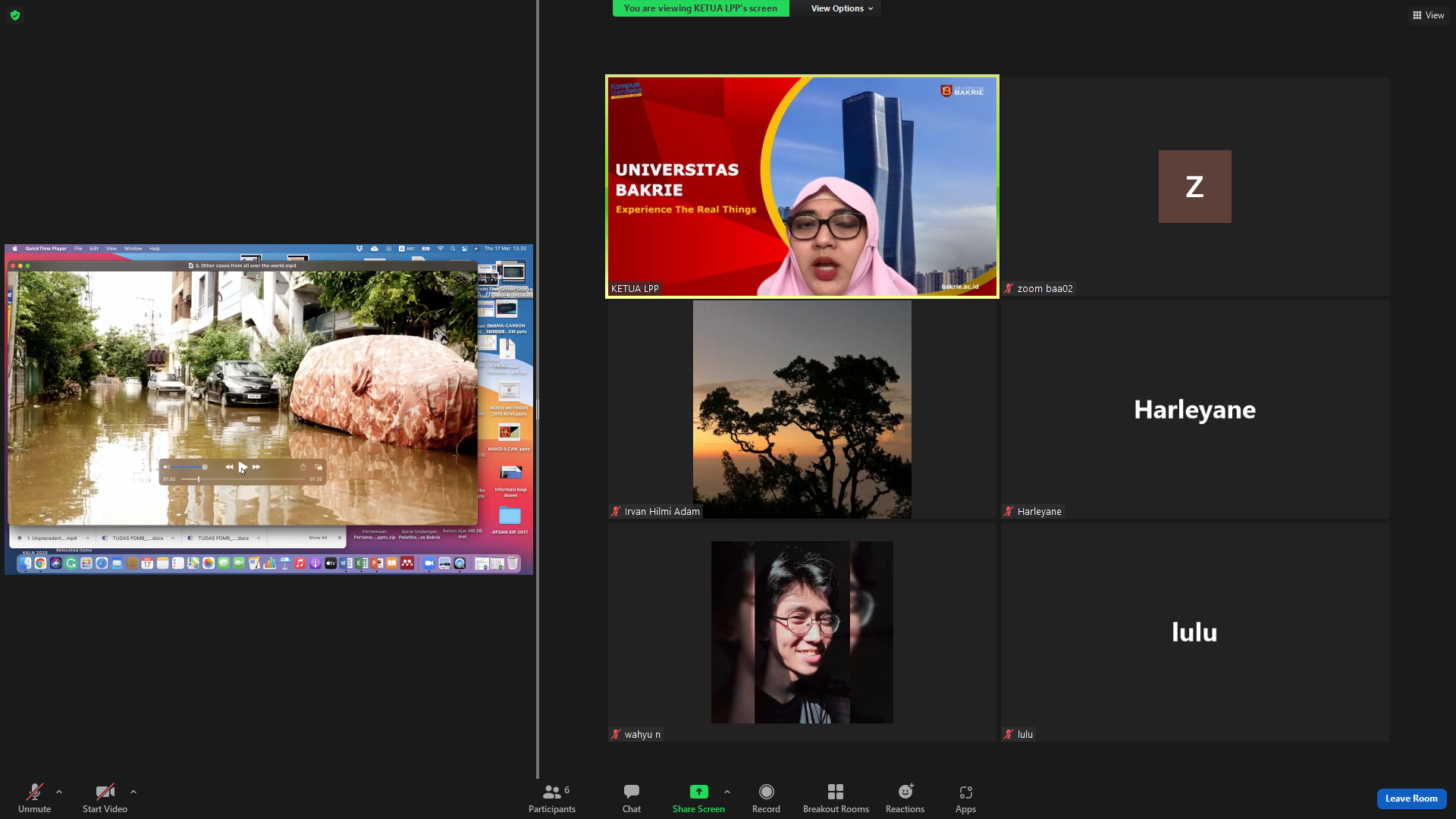Click the 'You are viewing KETUA LPP's screen' banner
Screen dimensions: 1456x819
[x=701, y=8]
